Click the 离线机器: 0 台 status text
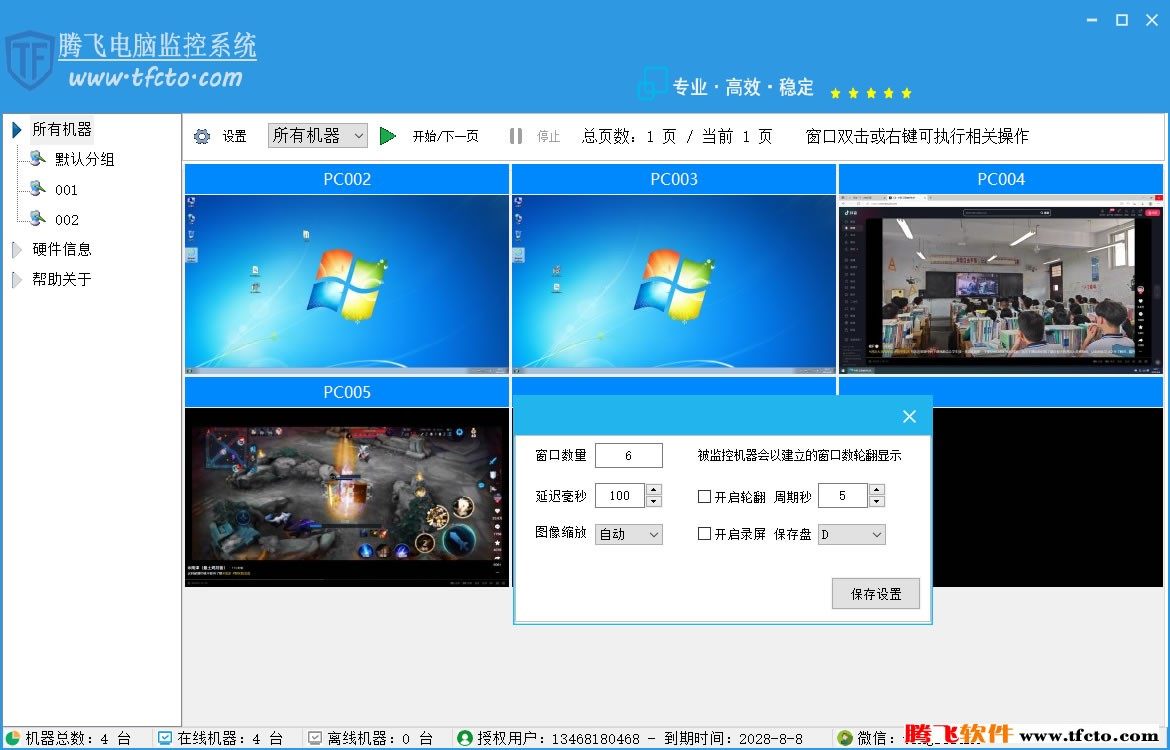Screen dimensions: 1170x750 (380, 739)
